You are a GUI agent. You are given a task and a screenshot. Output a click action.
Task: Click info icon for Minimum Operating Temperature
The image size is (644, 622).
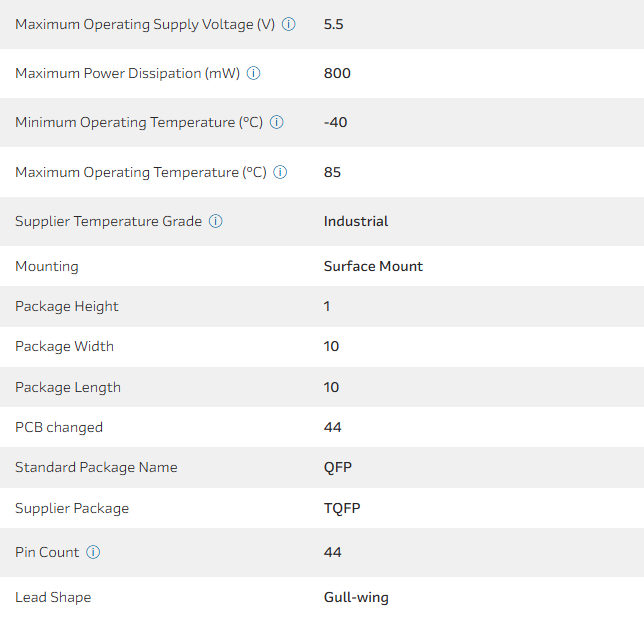[277, 122]
